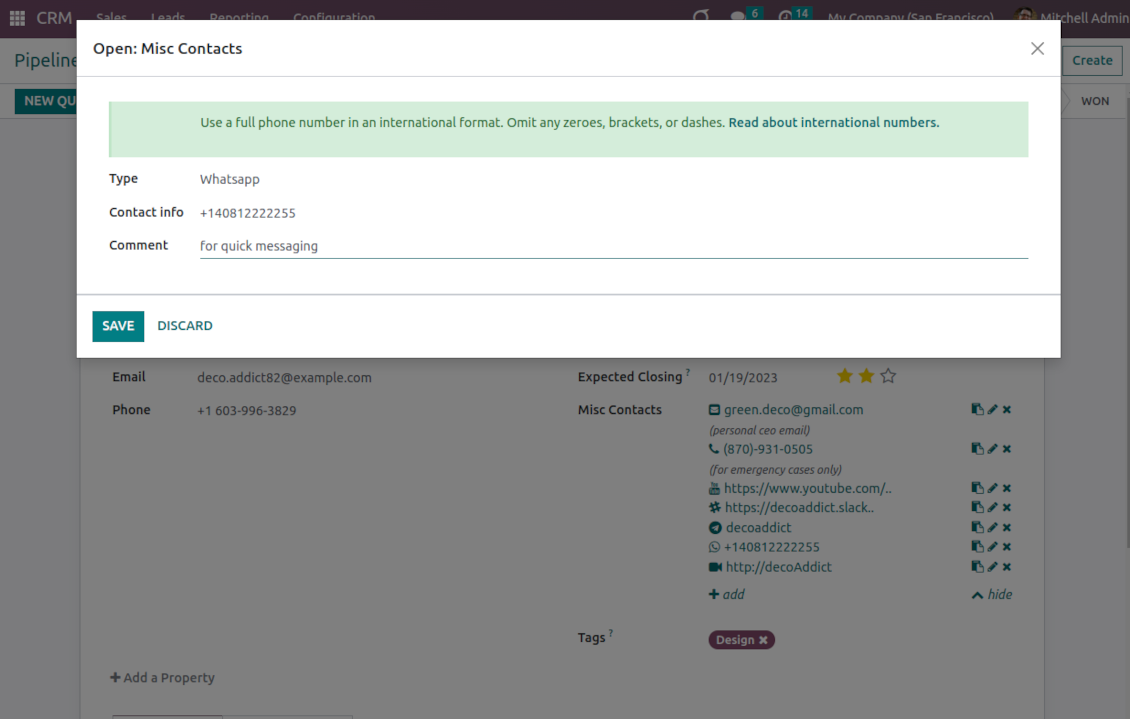Copy the green.deco@gmail.com contact

[977, 409]
